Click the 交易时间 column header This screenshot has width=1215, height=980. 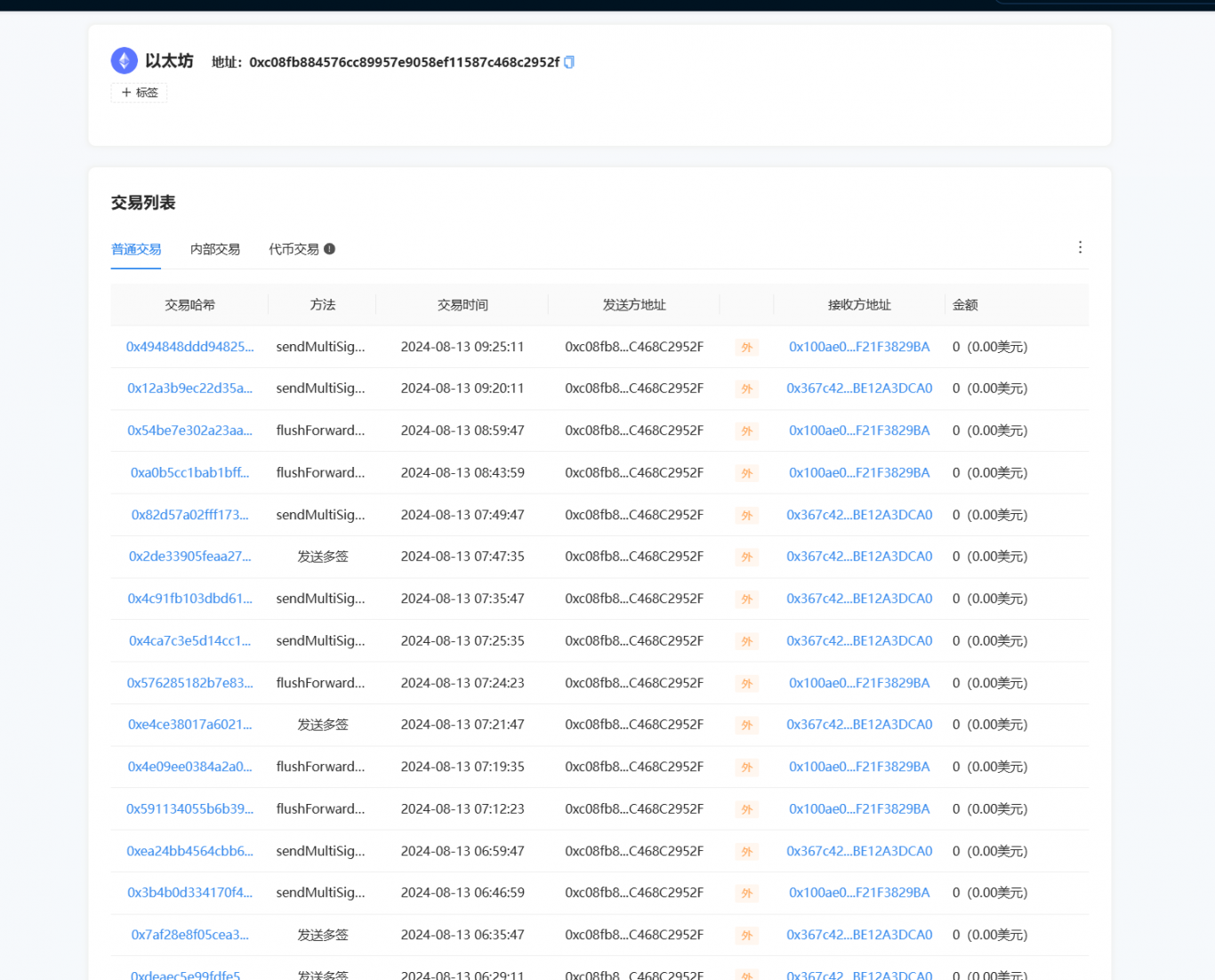pos(463,305)
